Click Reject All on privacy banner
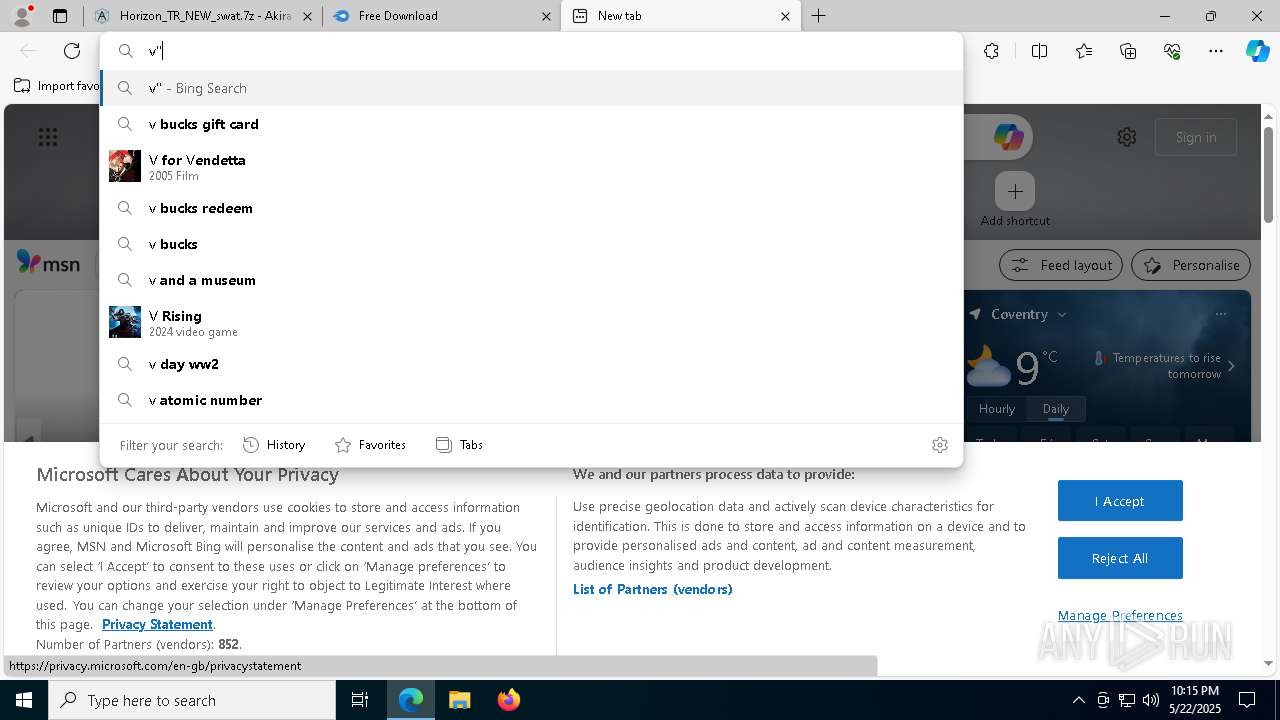Viewport: 1280px width, 720px height. [1120, 558]
